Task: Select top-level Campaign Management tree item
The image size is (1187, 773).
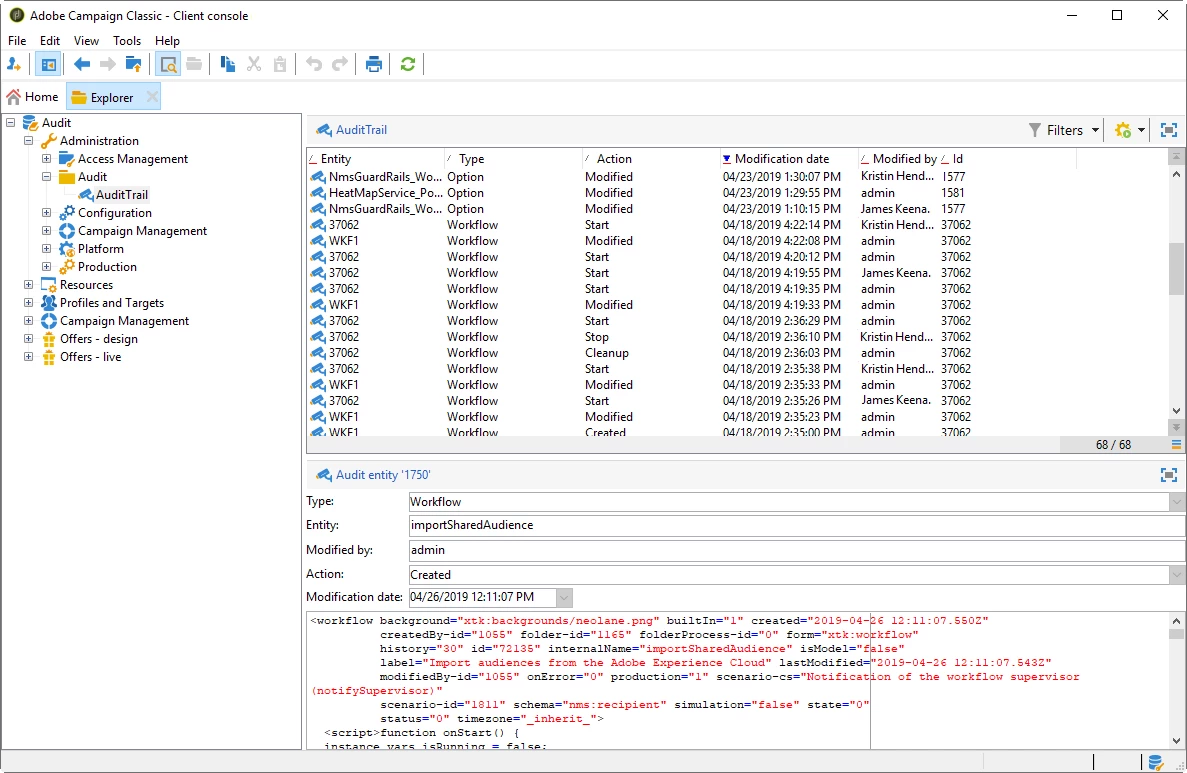Action: point(124,321)
